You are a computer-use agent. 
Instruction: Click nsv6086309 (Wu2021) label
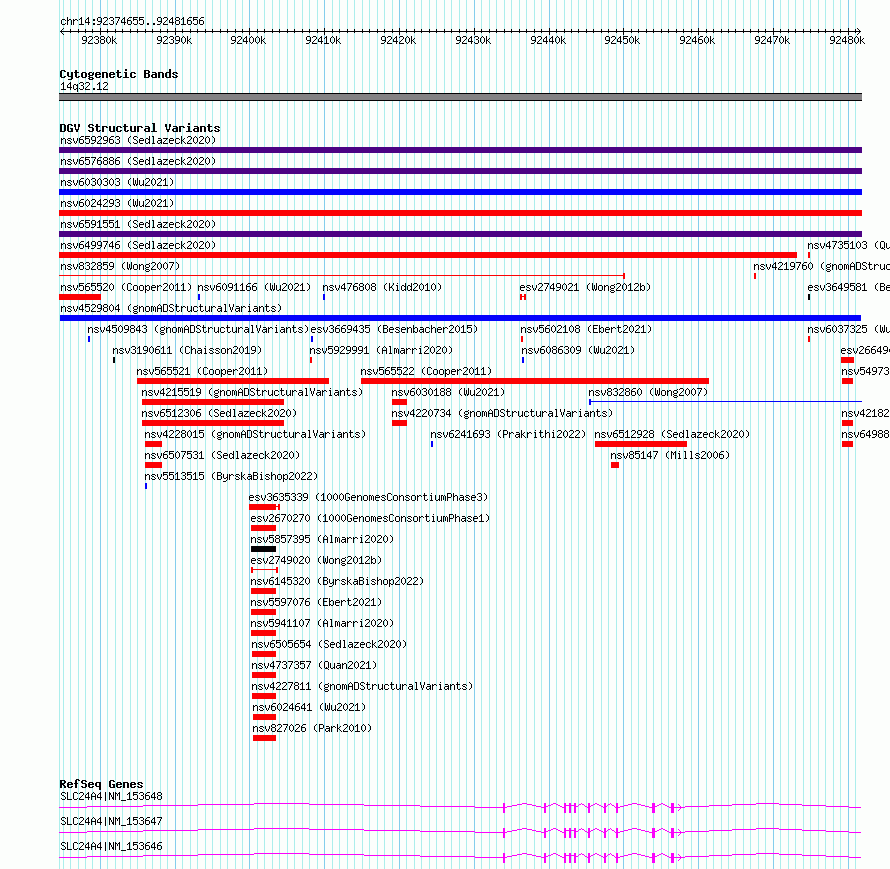578,350
